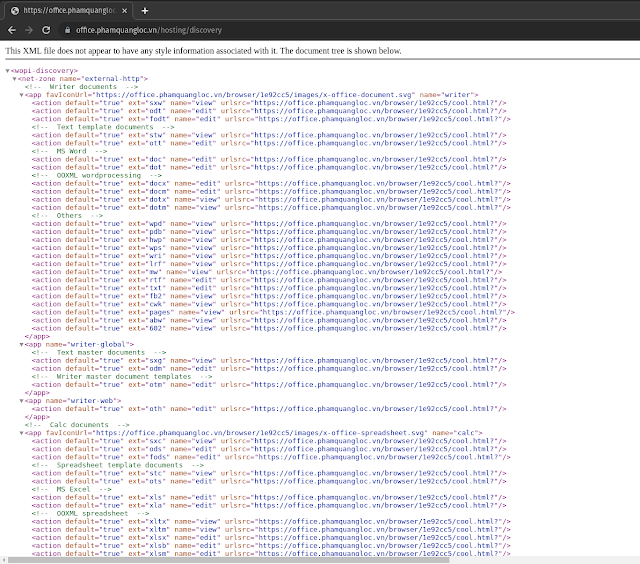The width and height of the screenshot is (640, 564).
Task: Select the action line with ext="ots"
Action: coord(269,482)
